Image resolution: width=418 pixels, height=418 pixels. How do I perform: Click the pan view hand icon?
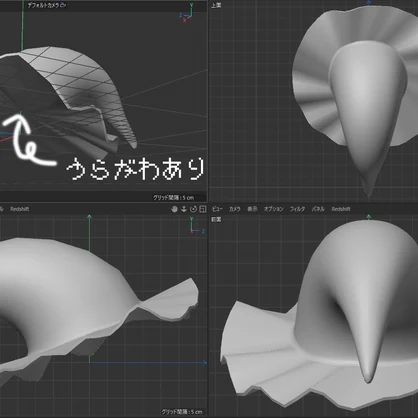[174, 209]
